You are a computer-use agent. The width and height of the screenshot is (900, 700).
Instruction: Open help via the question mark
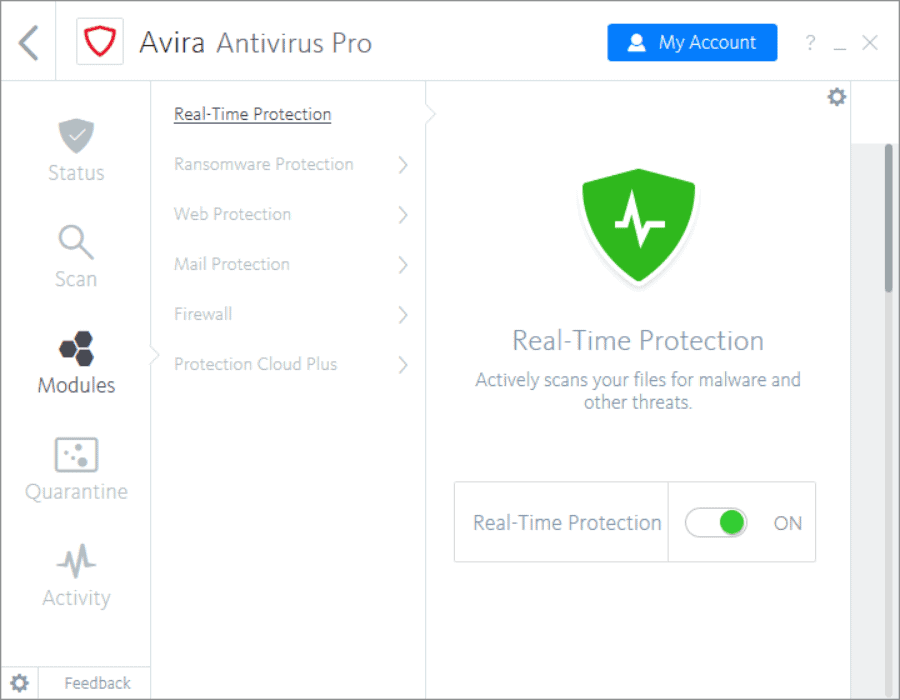[x=810, y=42]
